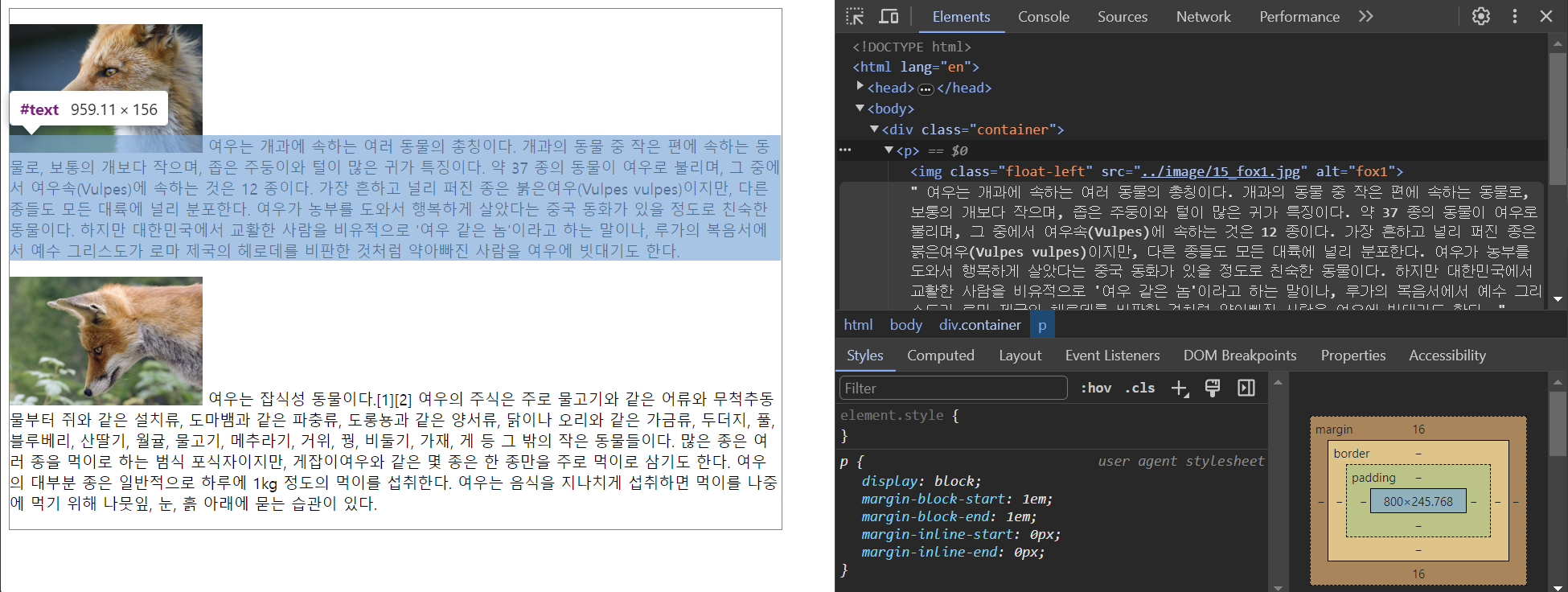
Task: Open the Event Listeners sub-tab
Action: pyautogui.click(x=1112, y=356)
